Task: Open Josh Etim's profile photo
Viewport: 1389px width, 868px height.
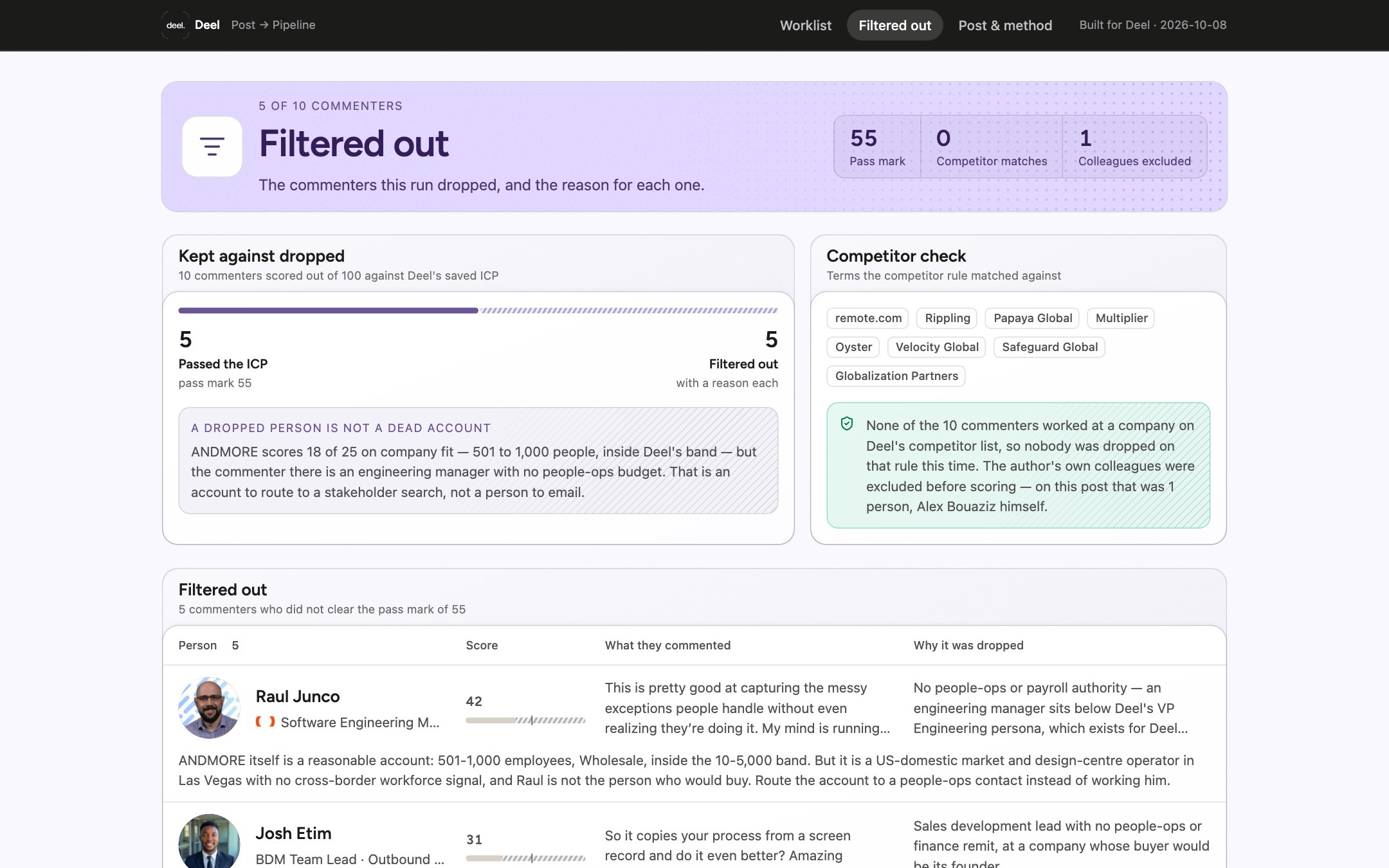Action: 209,842
